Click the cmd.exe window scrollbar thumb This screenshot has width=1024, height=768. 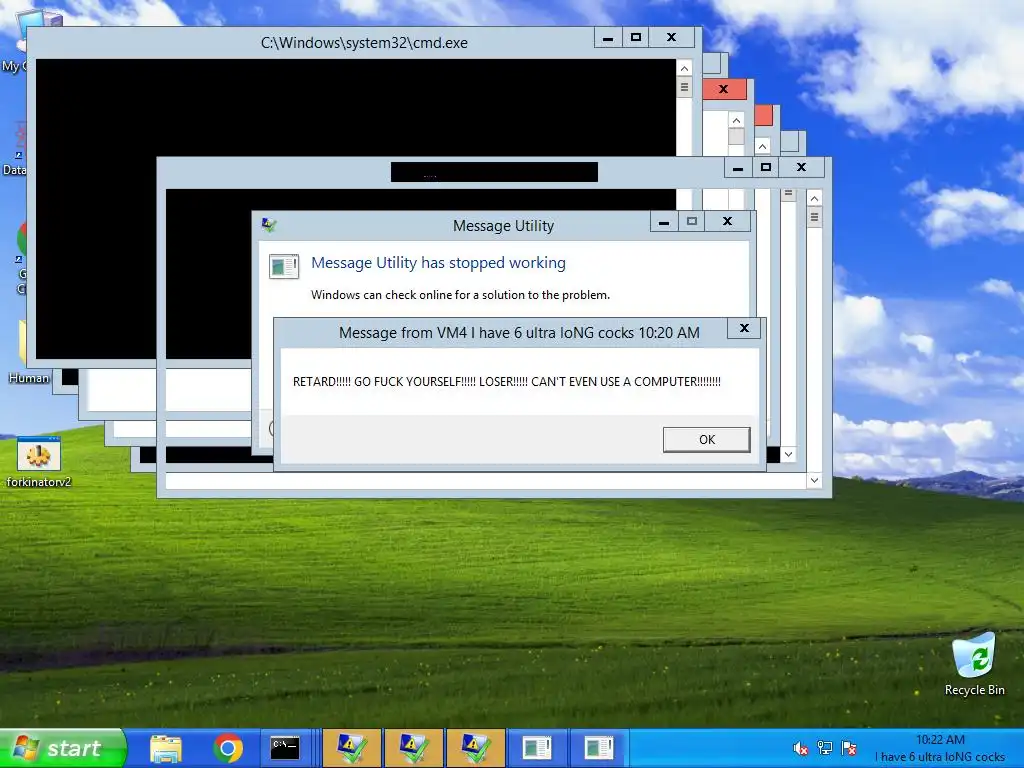(684, 87)
